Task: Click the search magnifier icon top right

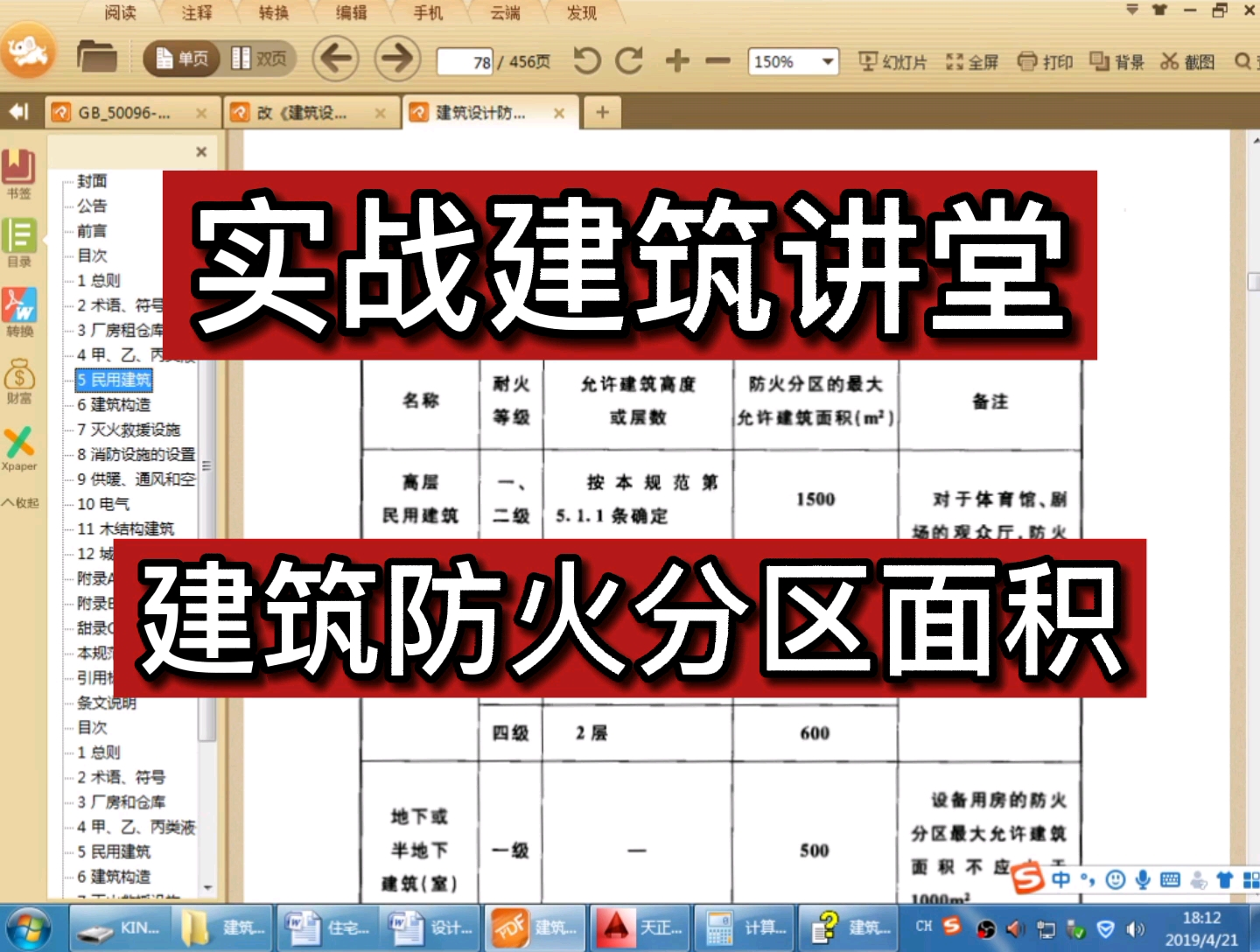Action: tap(1242, 61)
